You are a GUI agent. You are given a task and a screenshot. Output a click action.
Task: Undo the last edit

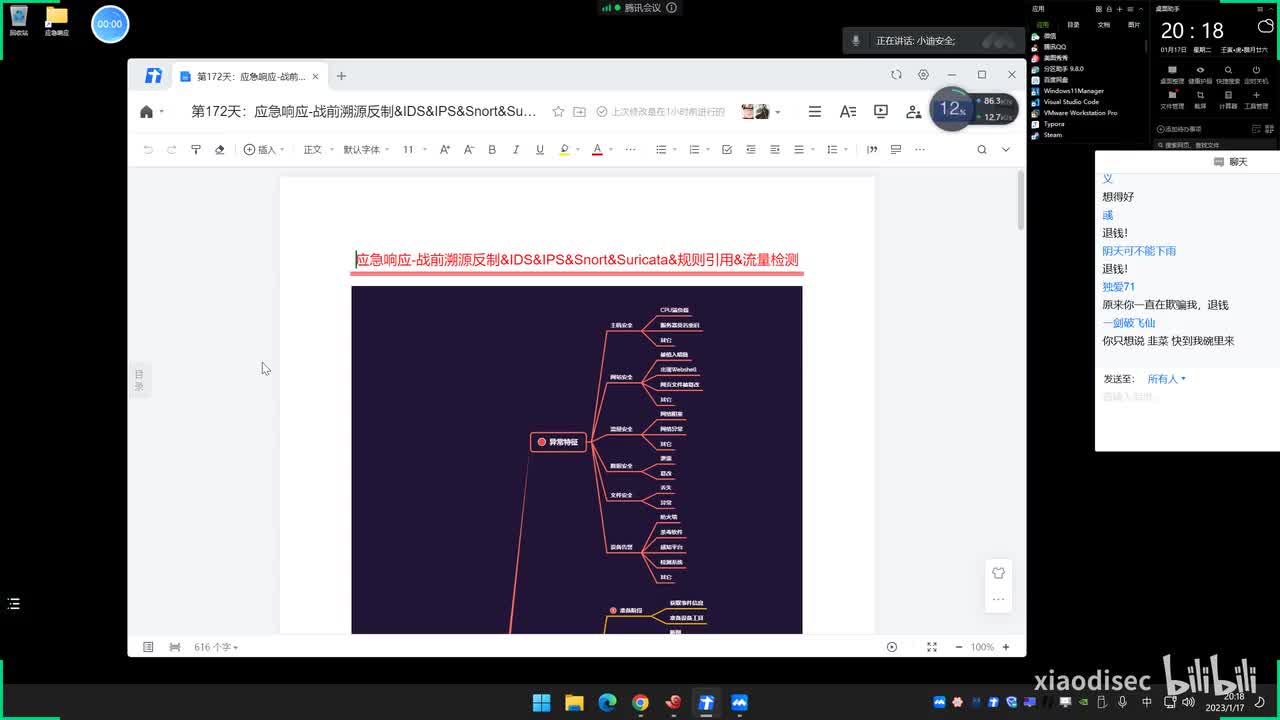148,150
